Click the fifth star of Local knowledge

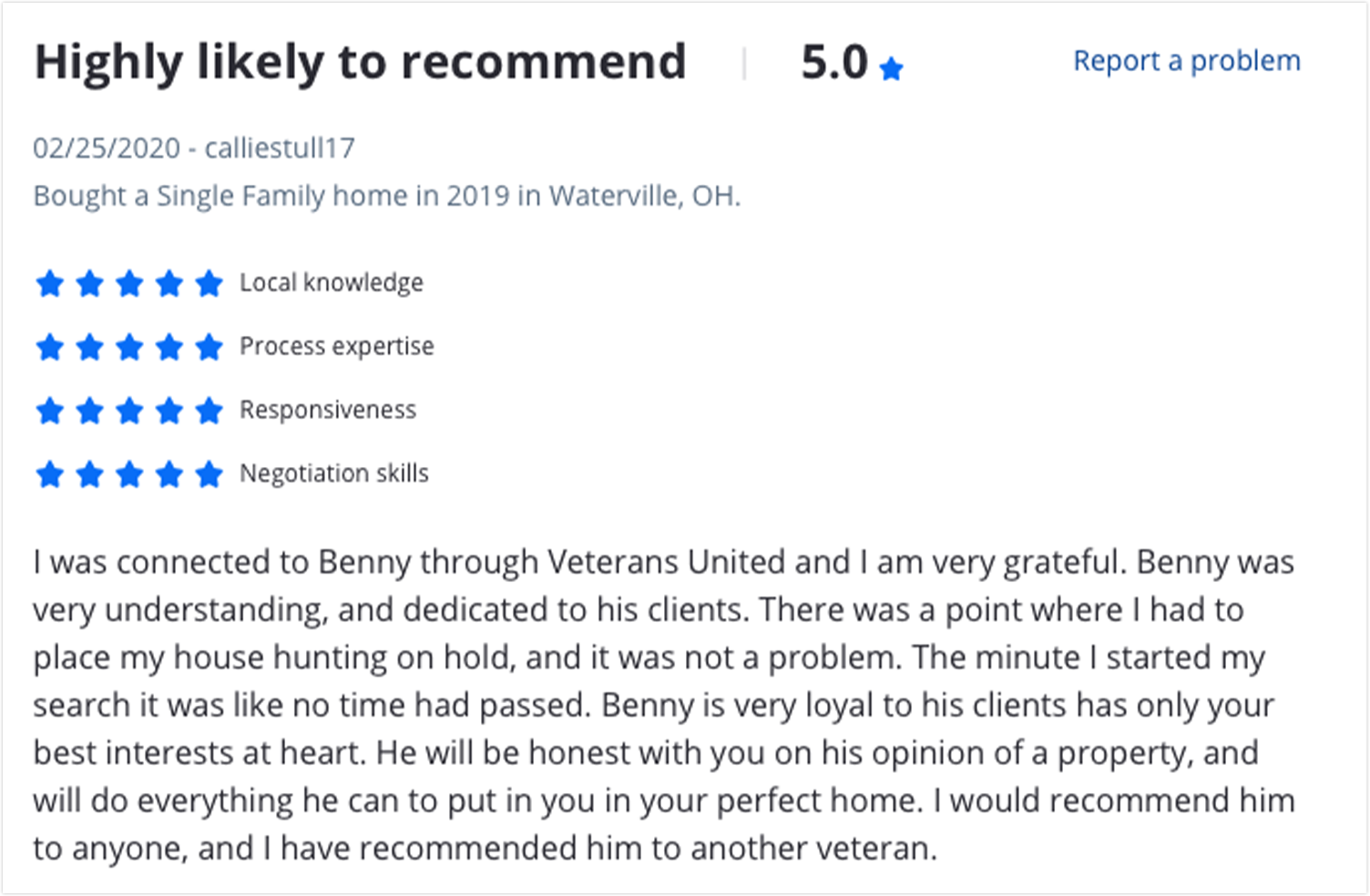(209, 283)
